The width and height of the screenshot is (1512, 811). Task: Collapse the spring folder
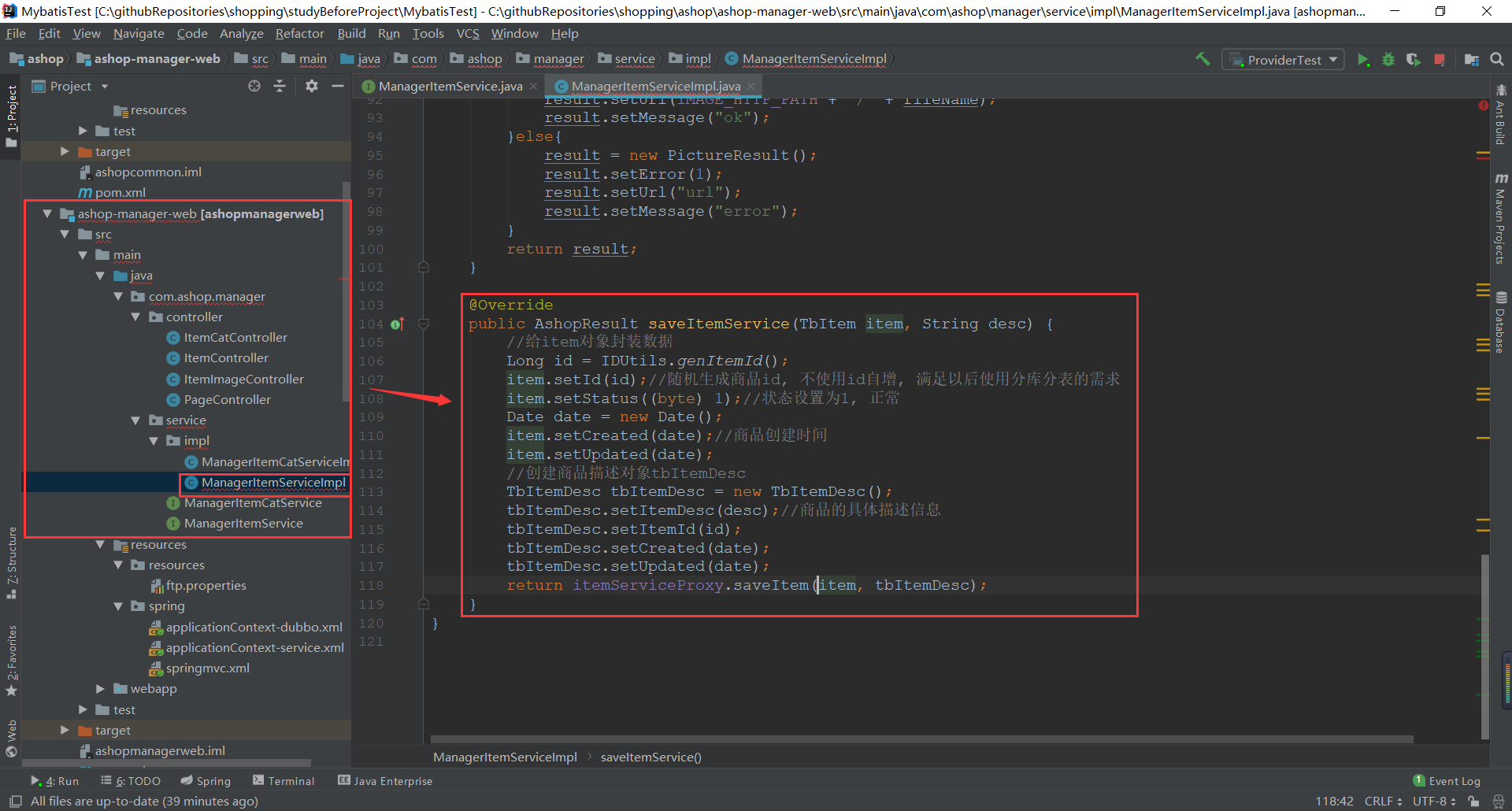[x=118, y=606]
